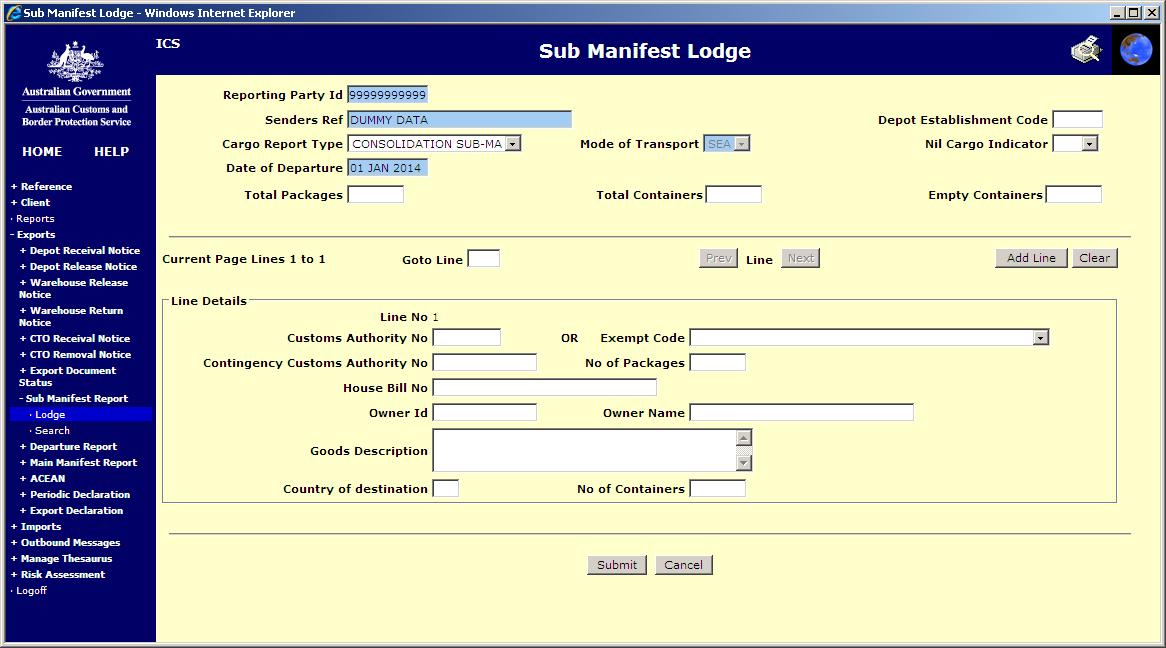Expand Export Document Status
Screen dimensions: 1166x648
pos(68,376)
